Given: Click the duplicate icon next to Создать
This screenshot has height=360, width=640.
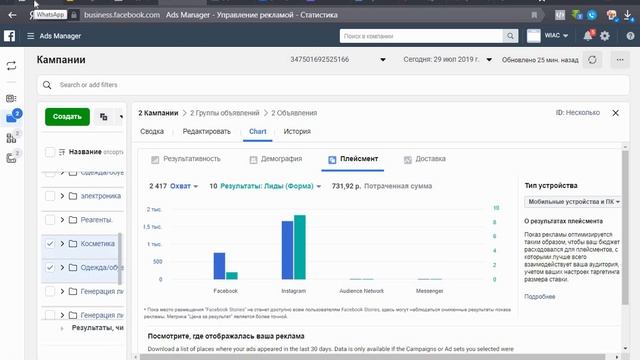Looking at the screenshot, I should click(x=104, y=117).
